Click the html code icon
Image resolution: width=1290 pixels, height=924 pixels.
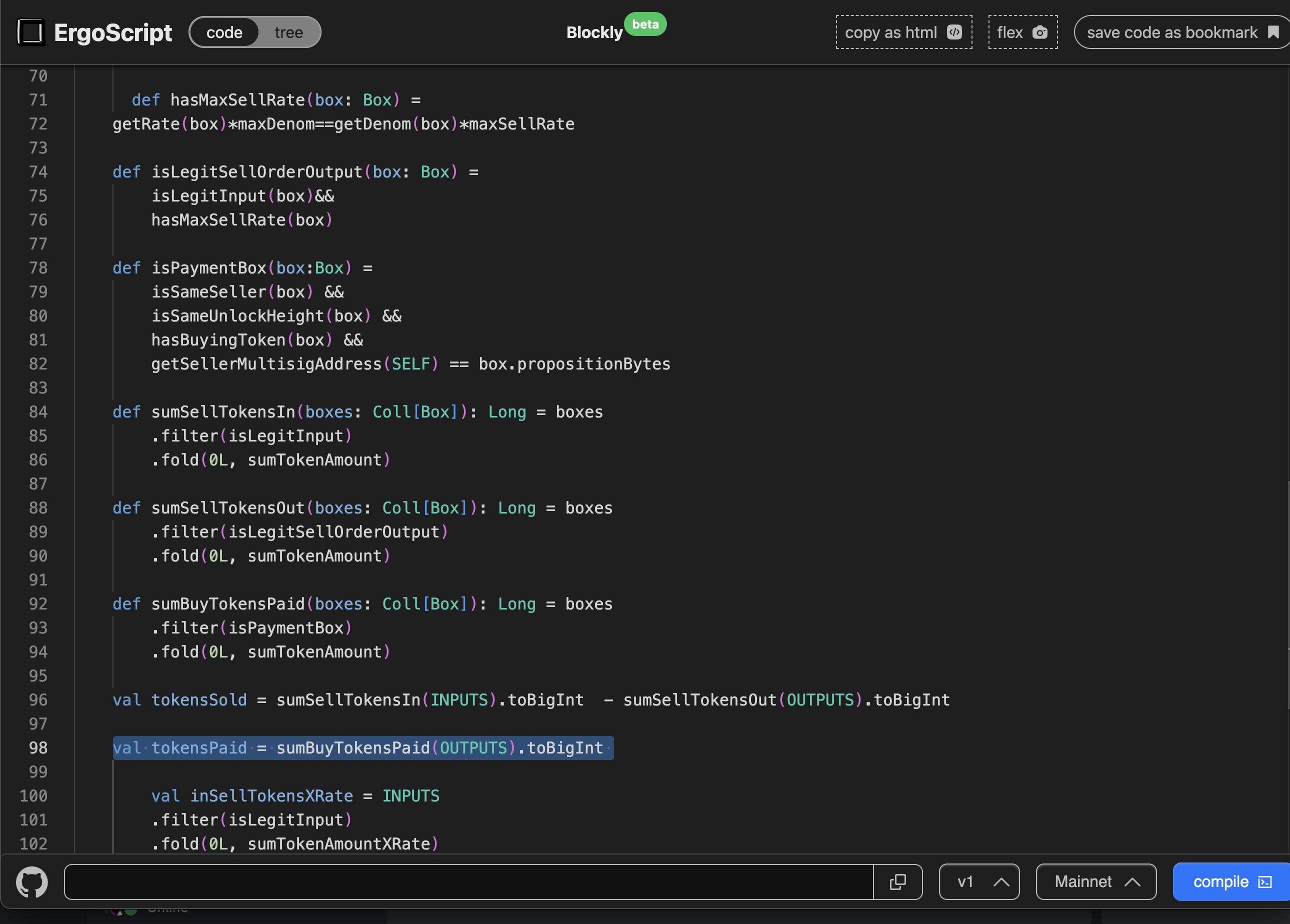click(x=954, y=32)
